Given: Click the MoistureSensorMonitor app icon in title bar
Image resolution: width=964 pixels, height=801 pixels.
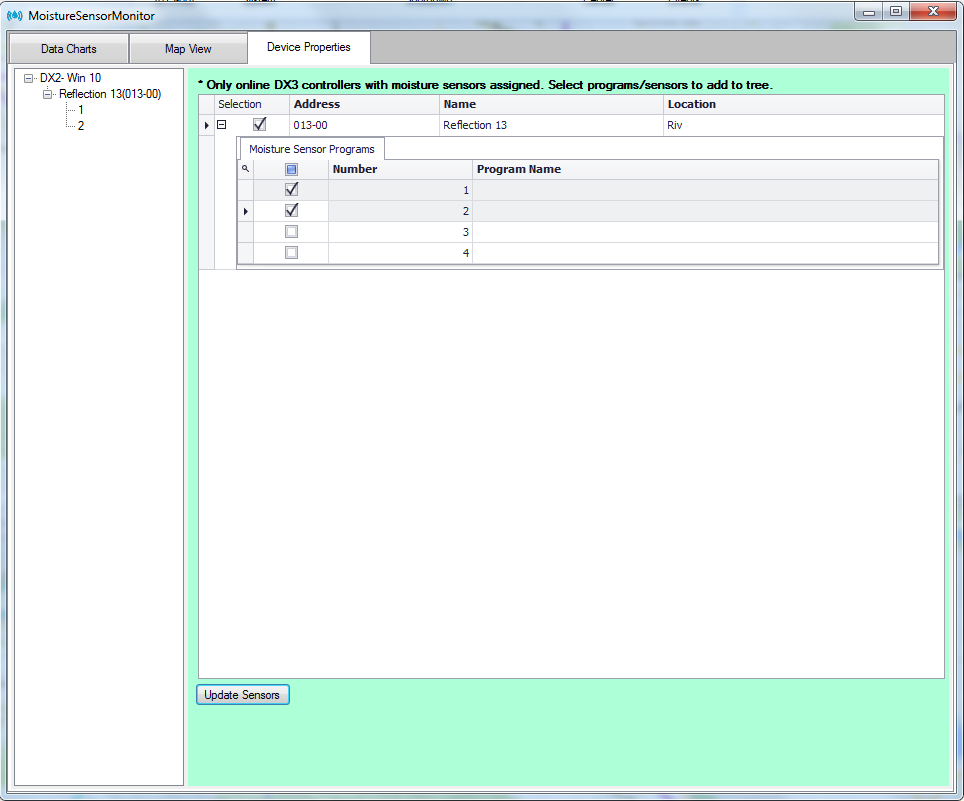Looking at the screenshot, I should (15, 15).
